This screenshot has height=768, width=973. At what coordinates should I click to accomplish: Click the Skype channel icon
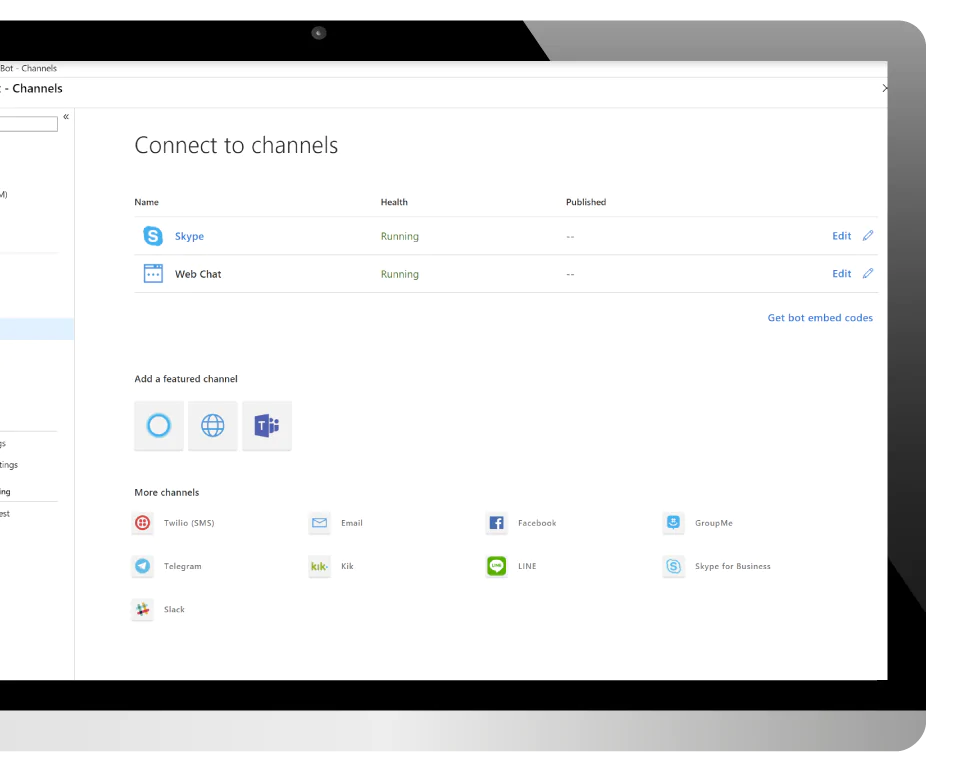tap(153, 236)
